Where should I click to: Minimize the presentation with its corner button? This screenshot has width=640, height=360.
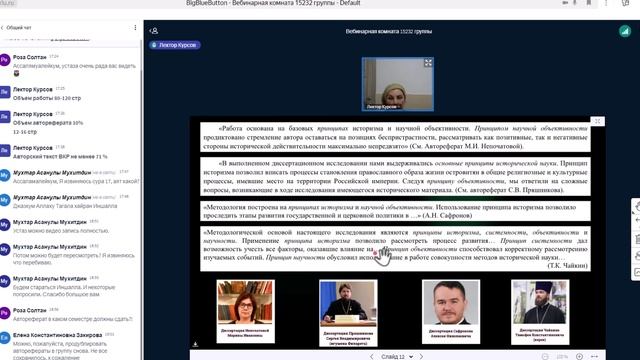tap(598, 121)
